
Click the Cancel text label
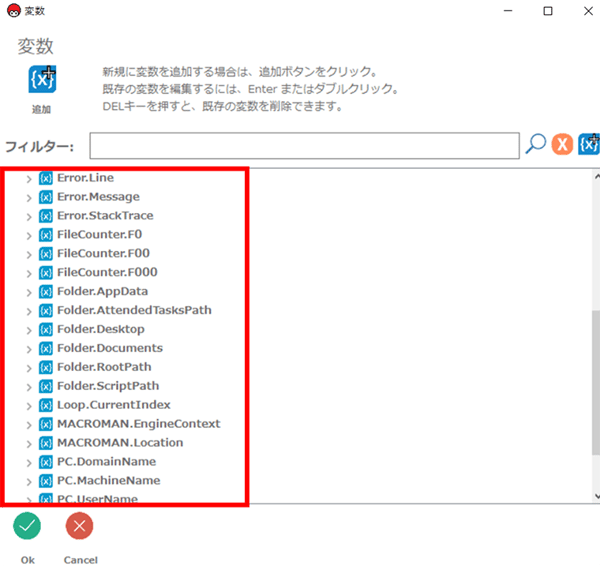pos(80,560)
